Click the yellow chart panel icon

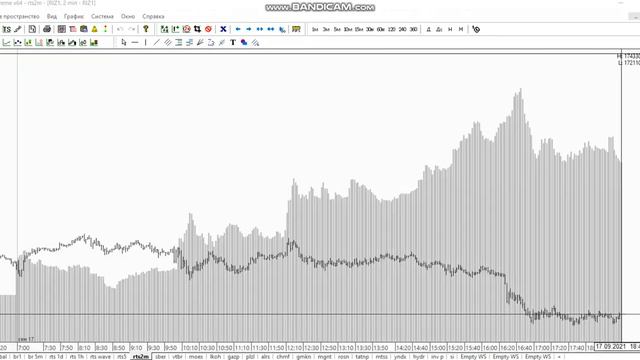(296, 29)
